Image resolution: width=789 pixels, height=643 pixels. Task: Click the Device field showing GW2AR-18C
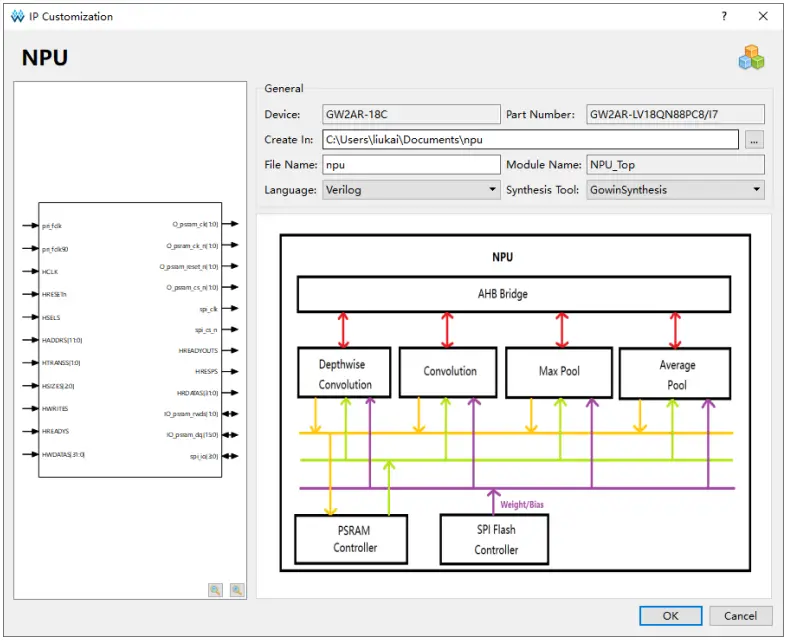[411, 115]
